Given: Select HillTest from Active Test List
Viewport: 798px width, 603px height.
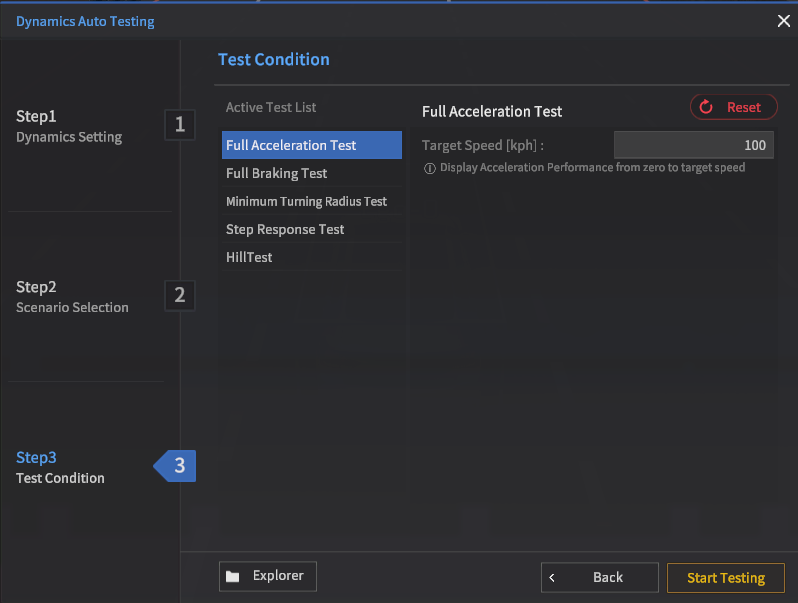Looking at the screenshot, I should pyautogui.click(x=249, y=257).
